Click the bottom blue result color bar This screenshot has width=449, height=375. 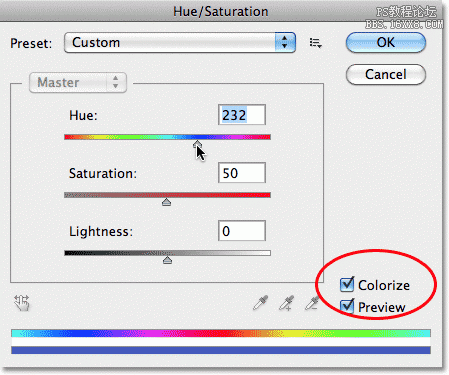[221, 350]
